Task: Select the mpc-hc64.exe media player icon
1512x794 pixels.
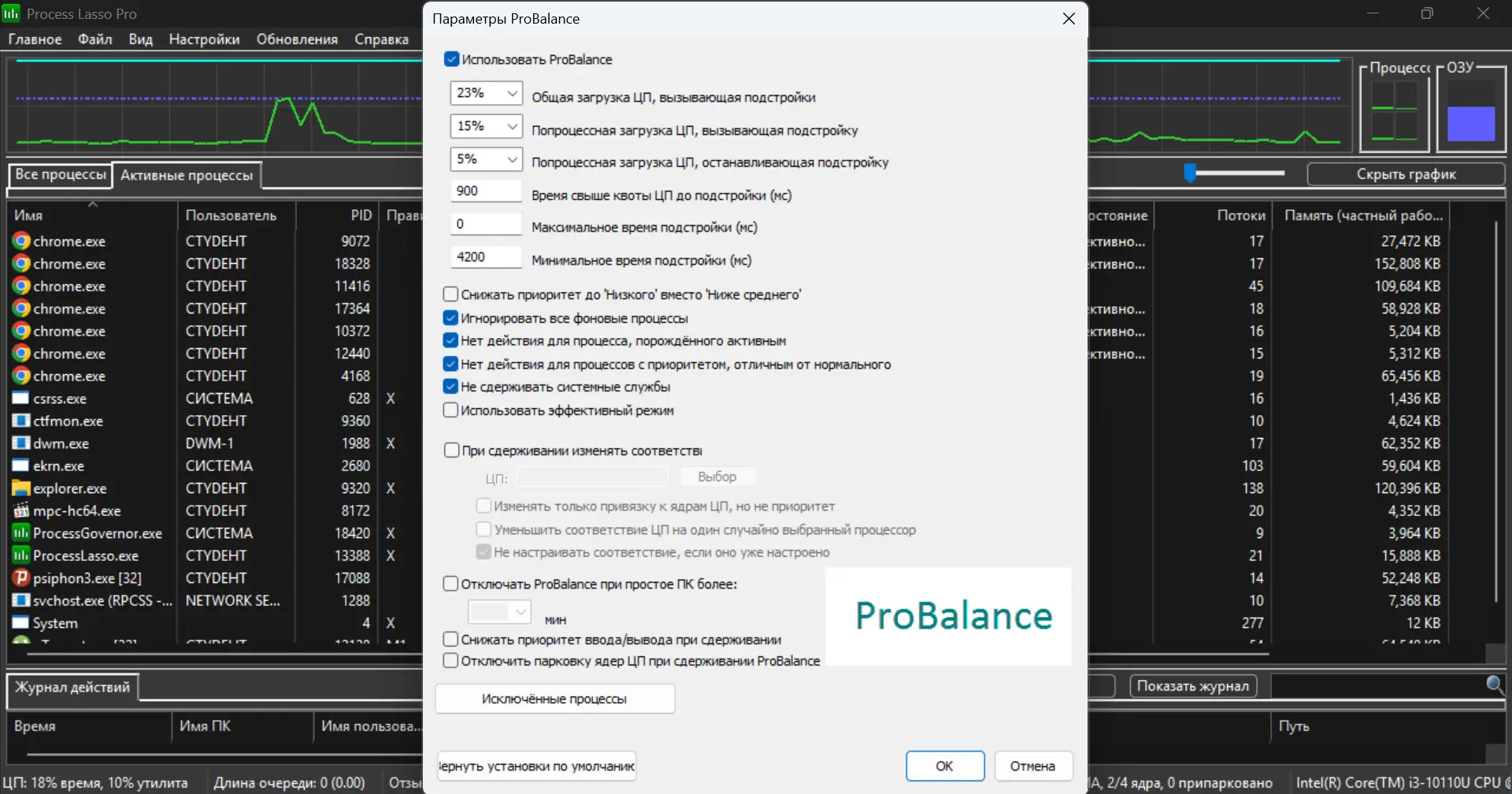Action: point(21,510)
